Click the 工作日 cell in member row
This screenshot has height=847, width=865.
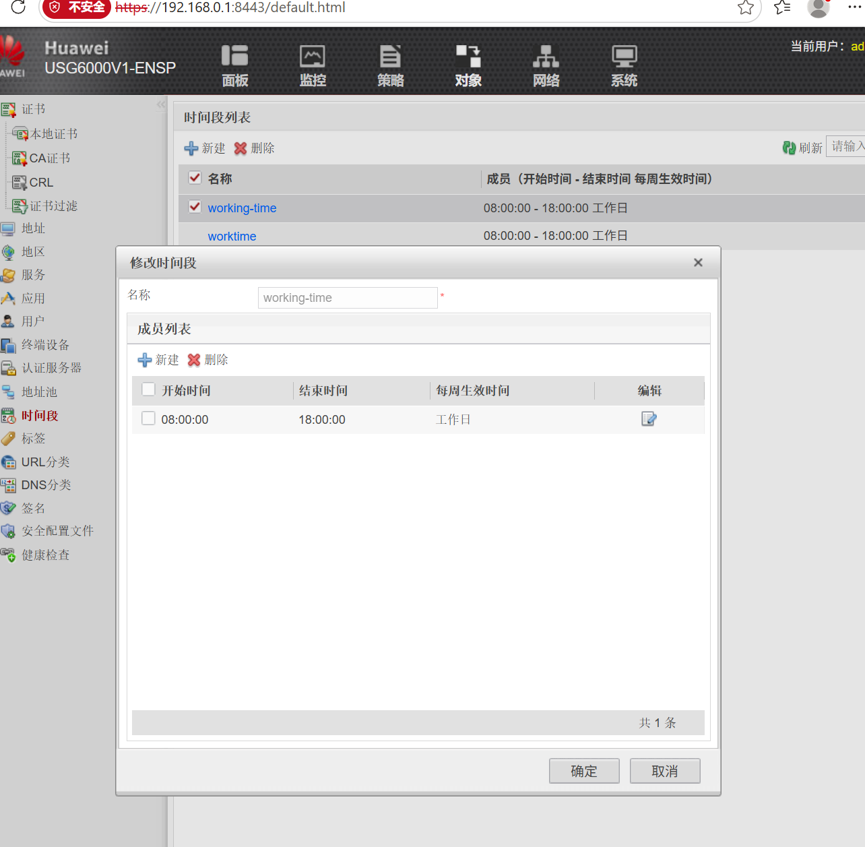click(x=453, y=419)
